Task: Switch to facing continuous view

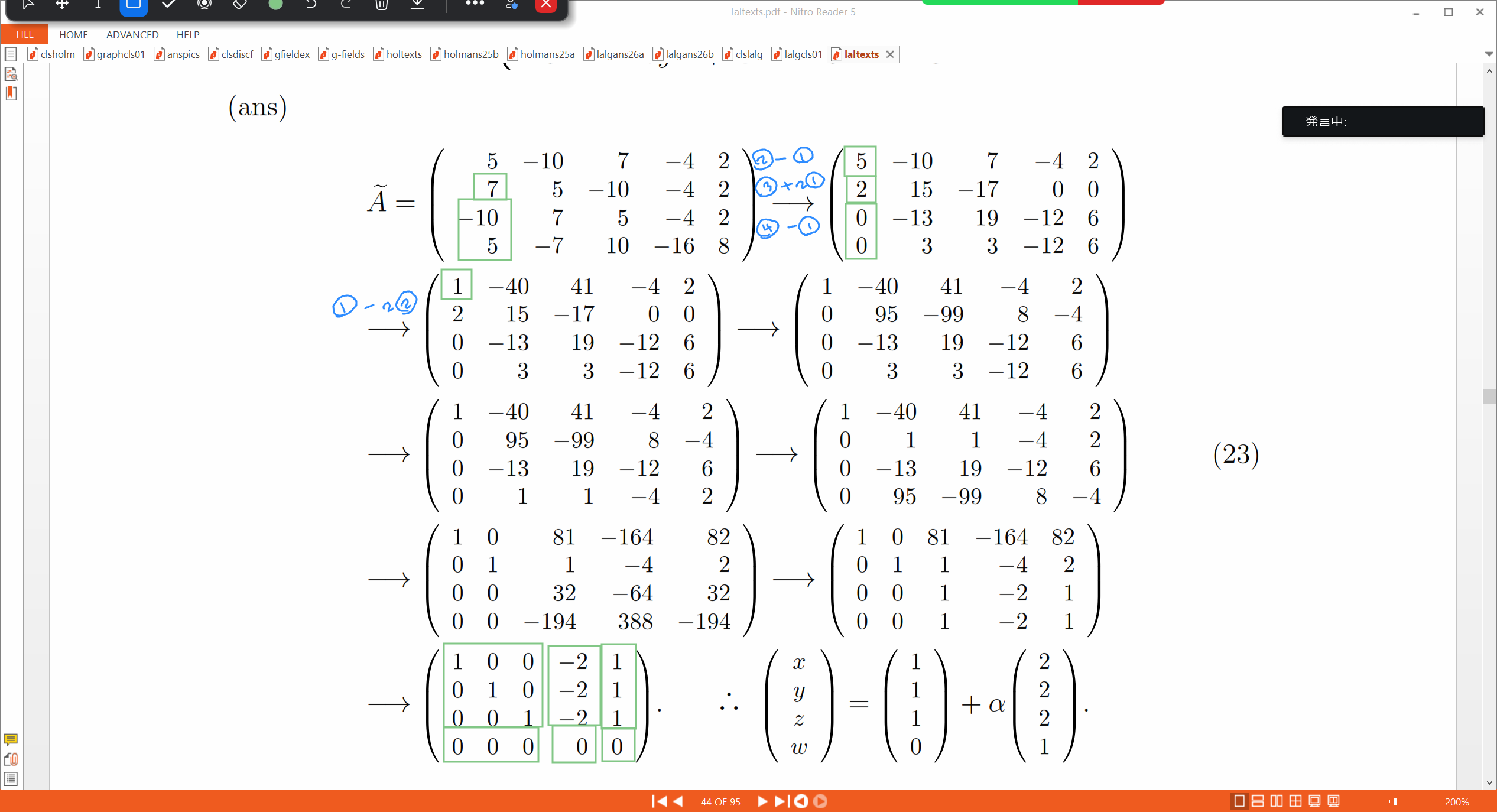Action: tap(1296, 801)
